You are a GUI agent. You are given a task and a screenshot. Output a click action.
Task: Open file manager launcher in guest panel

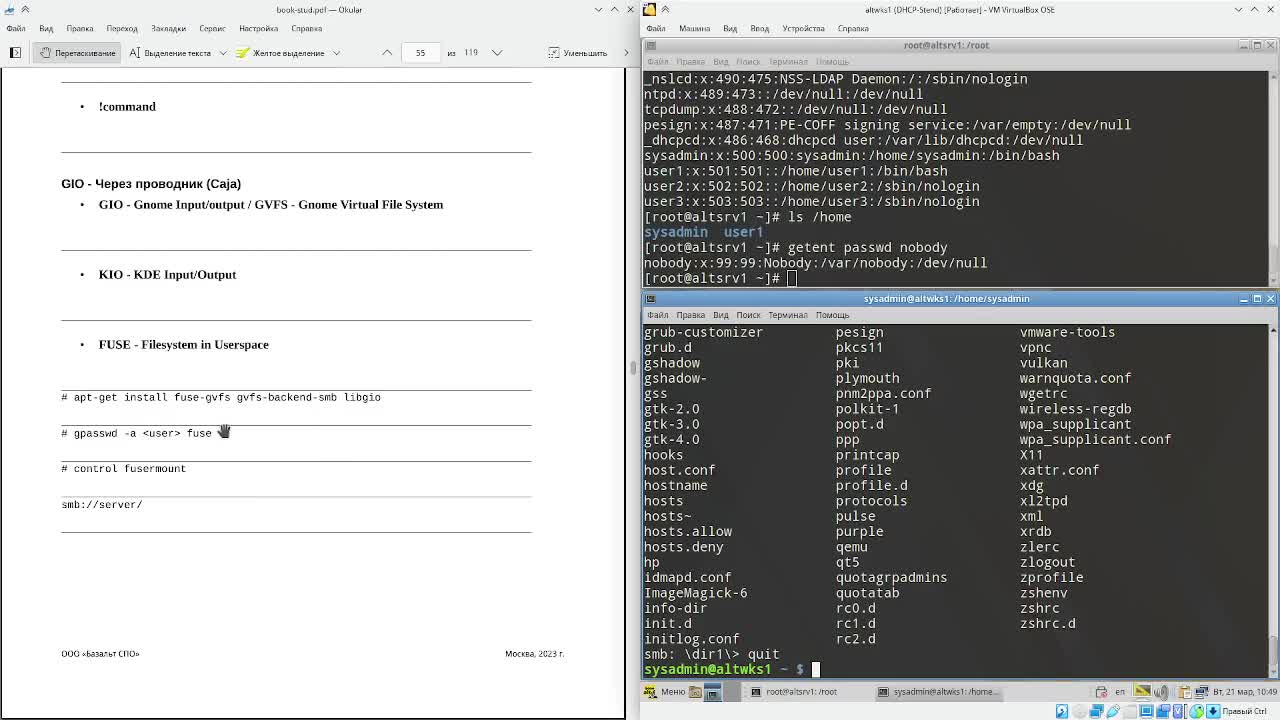pos(695,691)
